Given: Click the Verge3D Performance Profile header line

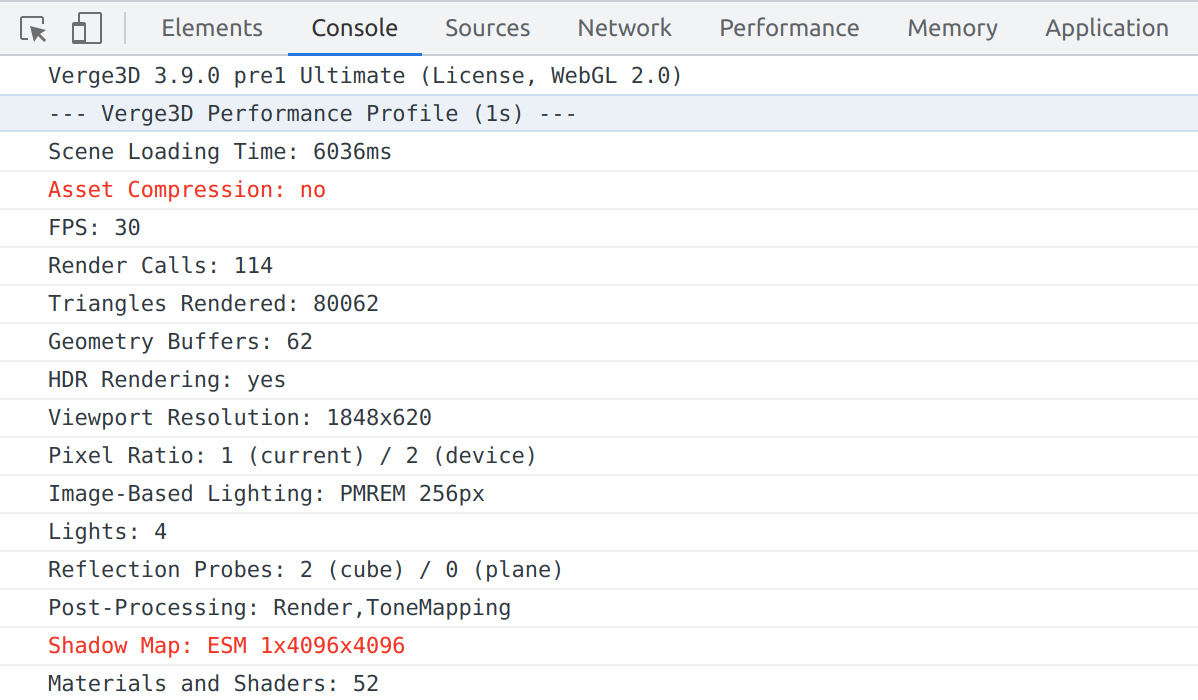Looking at the screenshot, I should (599, 114).
